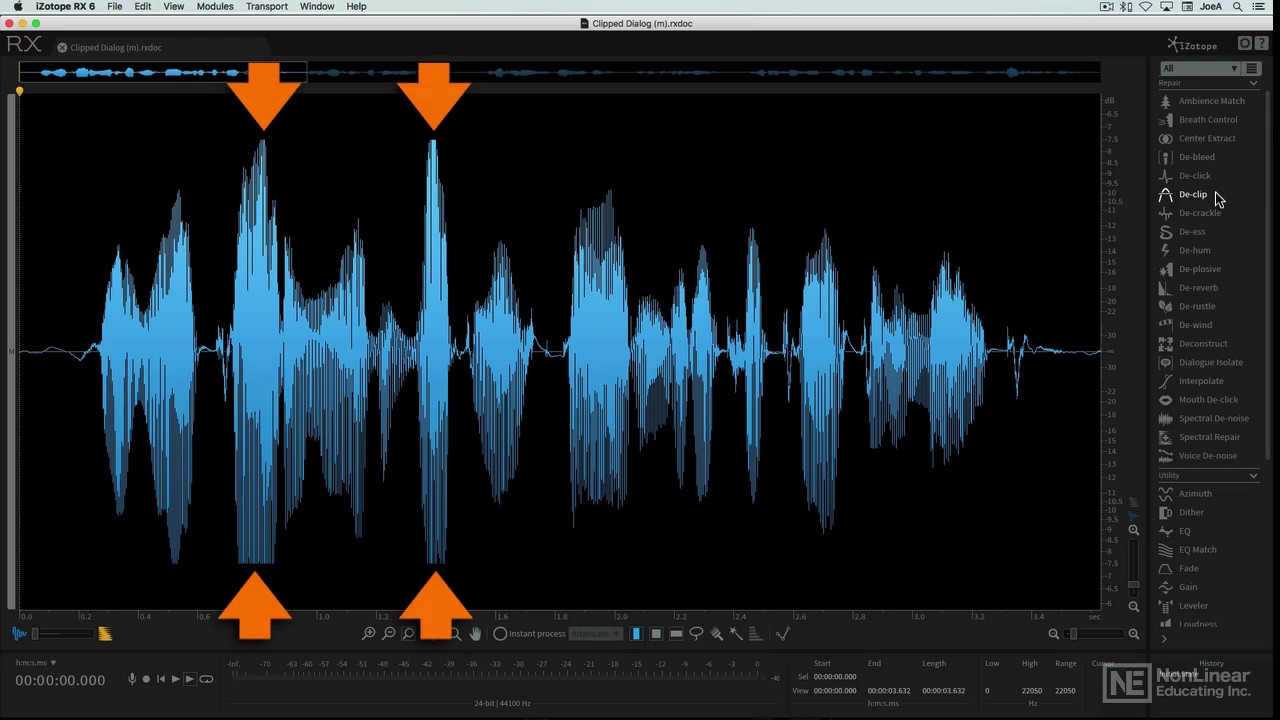Open the EQ Match module

pyautogui.click(x=1188, y=550)
